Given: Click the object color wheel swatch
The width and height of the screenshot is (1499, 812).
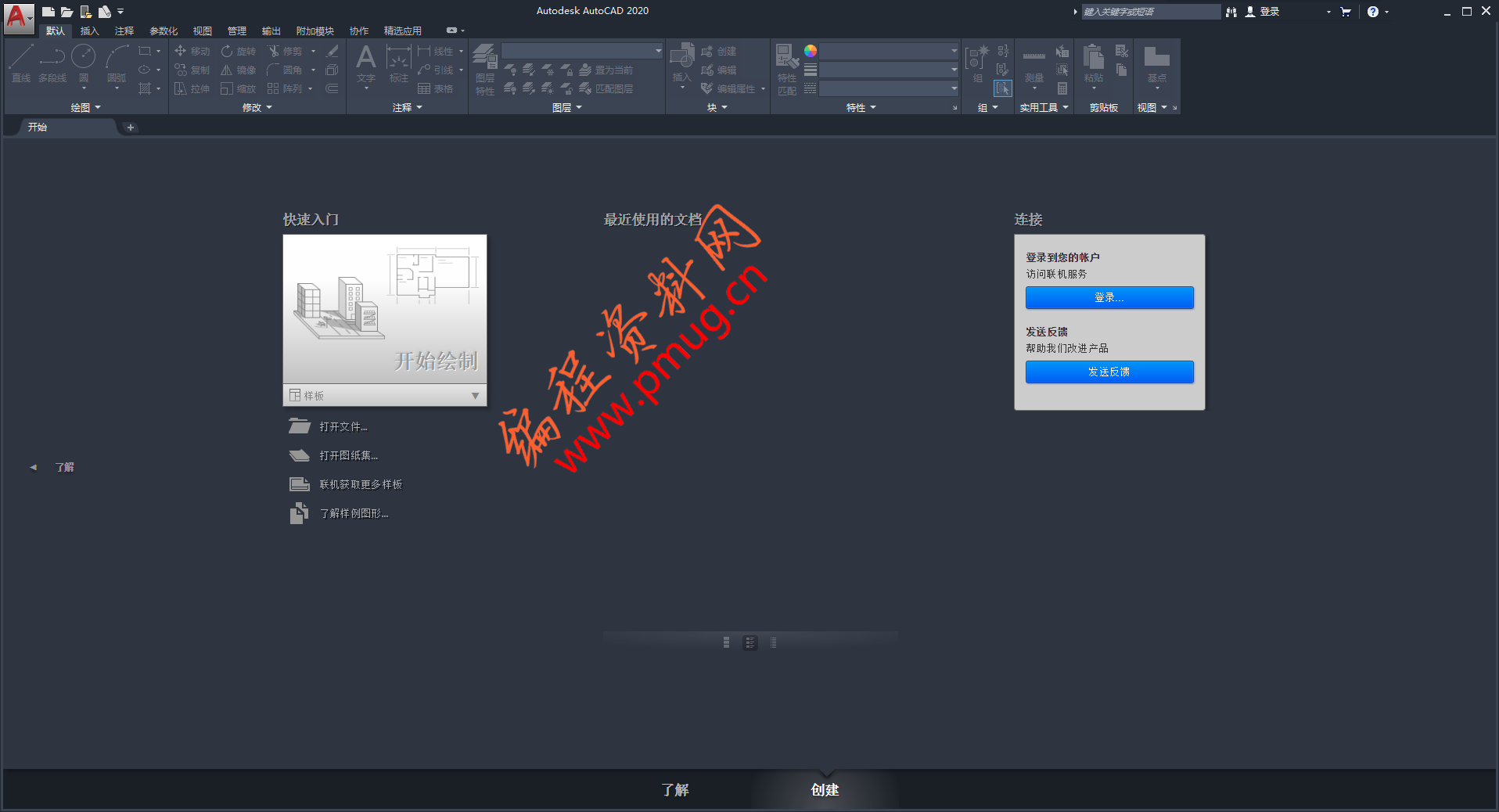Looking at the screenshot, I should click(x=811, y=51).
